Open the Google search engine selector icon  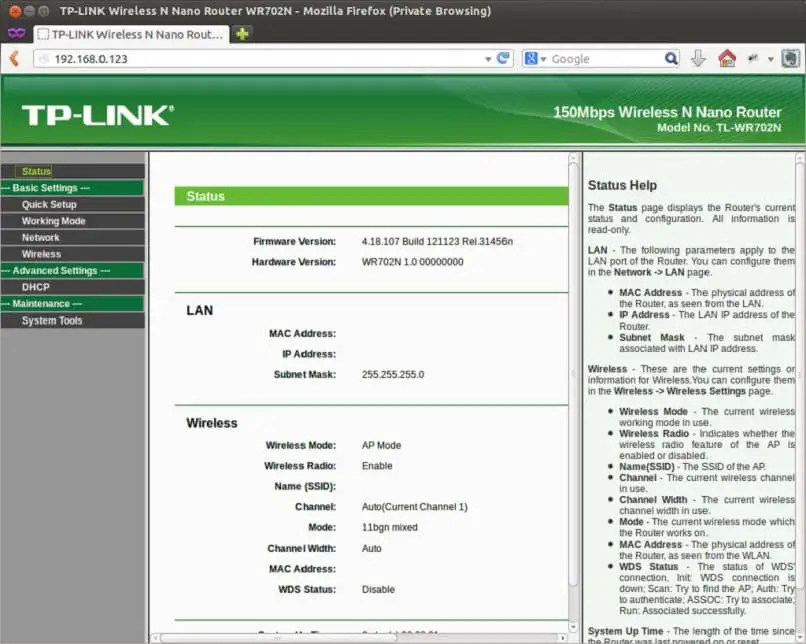tap(535, 59)
